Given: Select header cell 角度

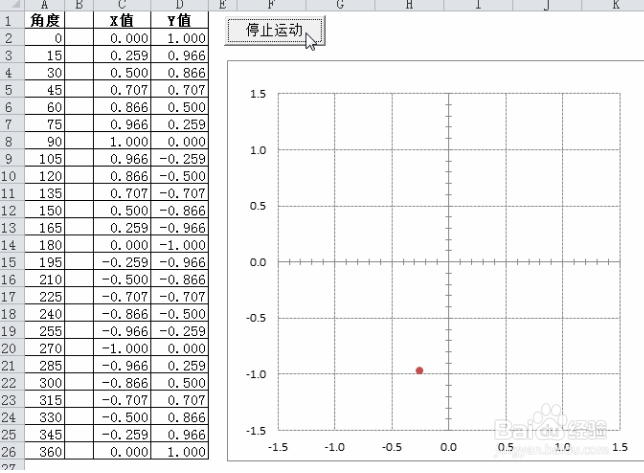Looking at the screenshot, I should click(x=45, y=21).
